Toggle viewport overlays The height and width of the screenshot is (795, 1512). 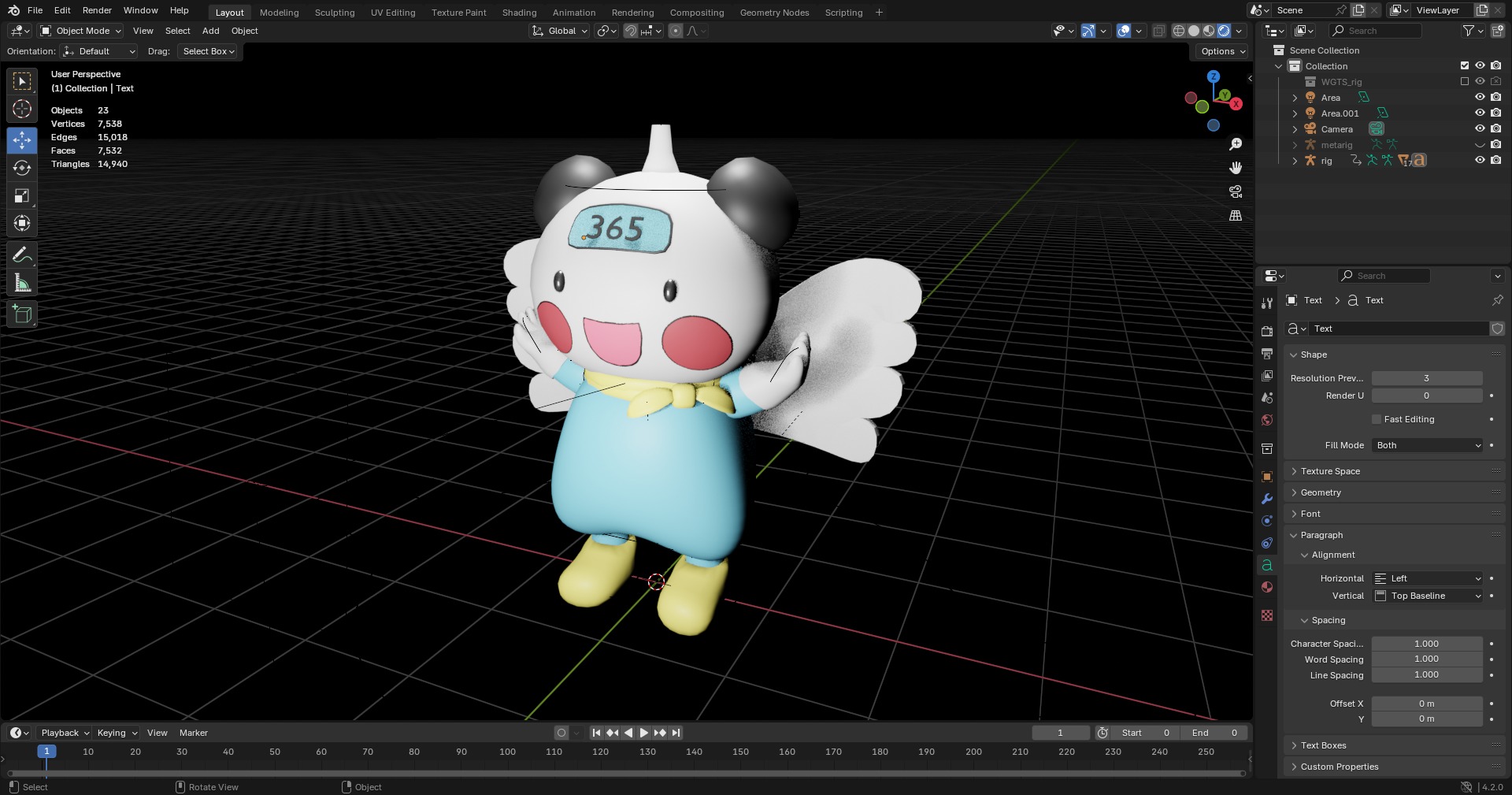click(1124, 31)
